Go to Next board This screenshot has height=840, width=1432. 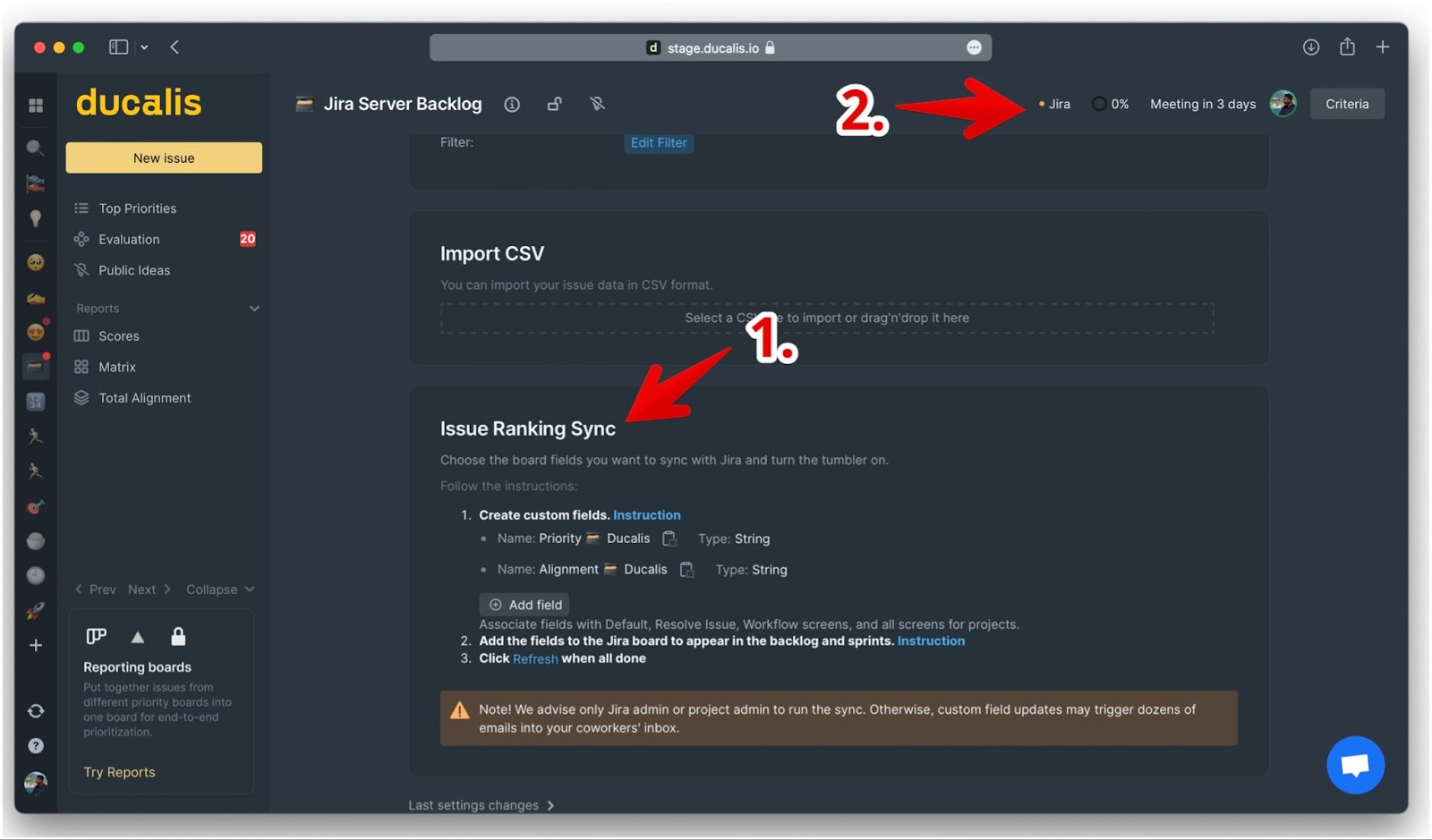149,590
